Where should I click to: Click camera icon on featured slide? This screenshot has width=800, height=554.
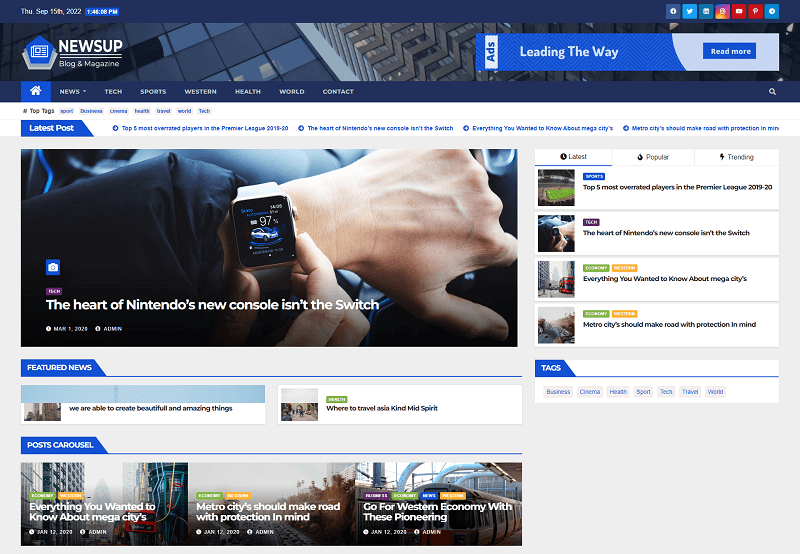tap(53, 267)
